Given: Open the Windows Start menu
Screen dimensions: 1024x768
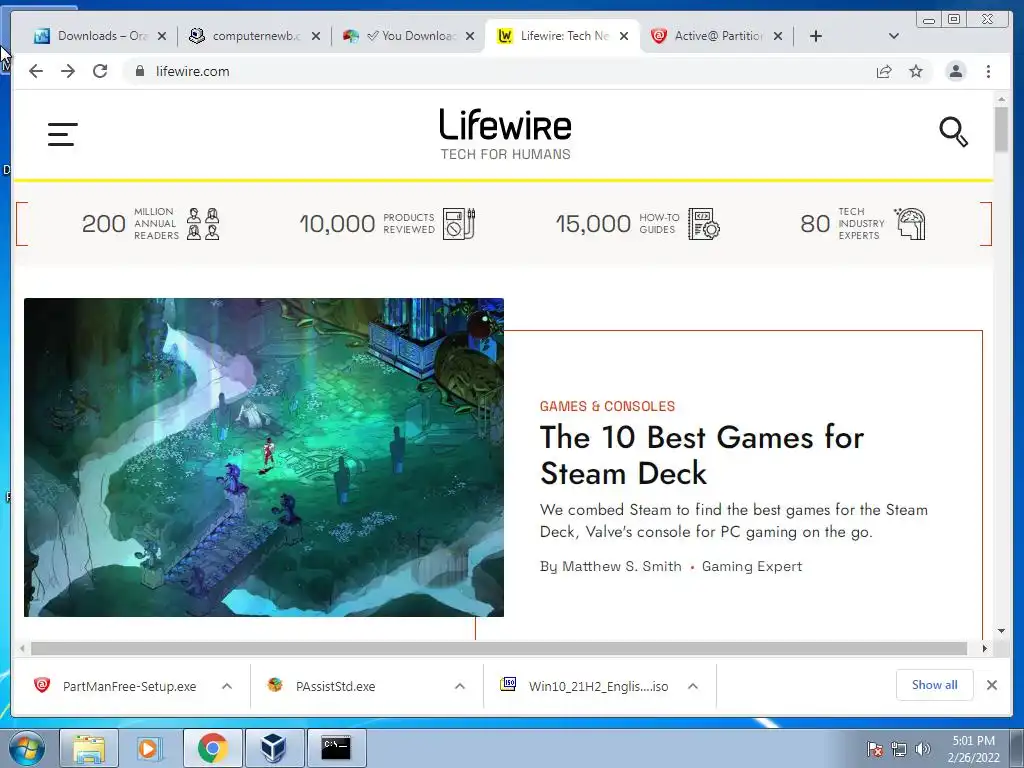Looking at the screenshot, I should tap(25, 748).
